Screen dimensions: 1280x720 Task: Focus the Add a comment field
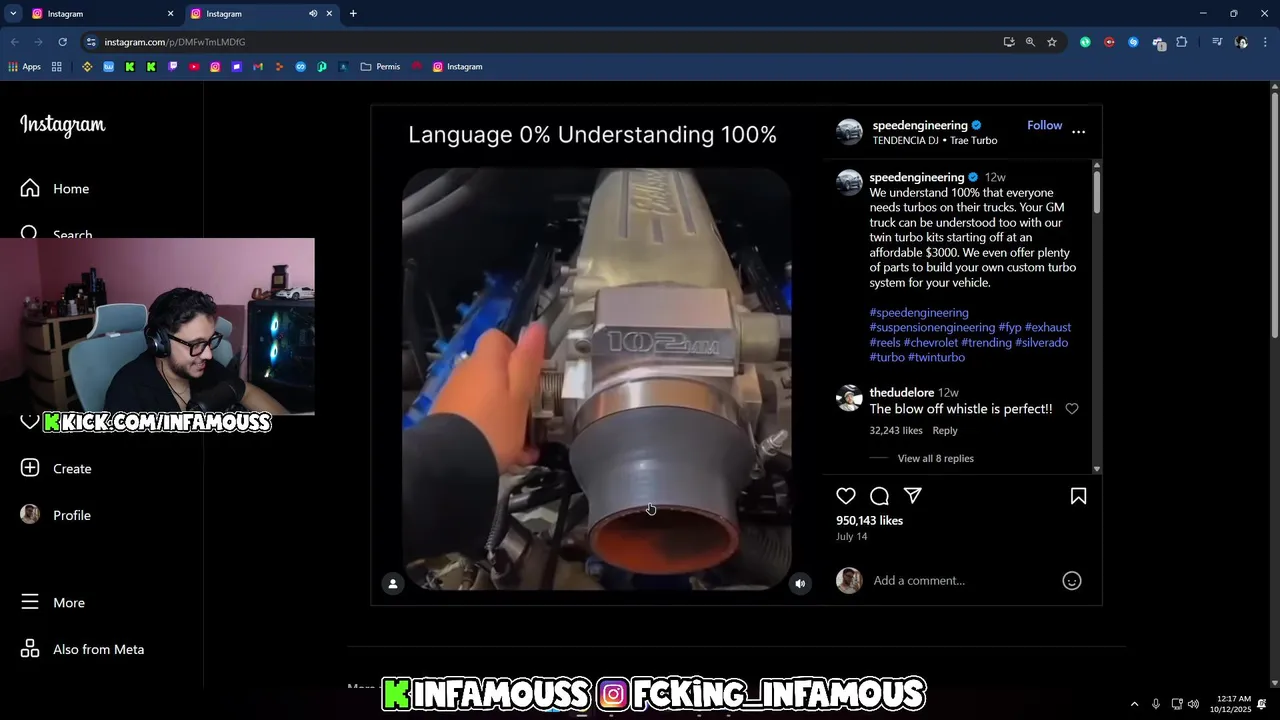960,580
